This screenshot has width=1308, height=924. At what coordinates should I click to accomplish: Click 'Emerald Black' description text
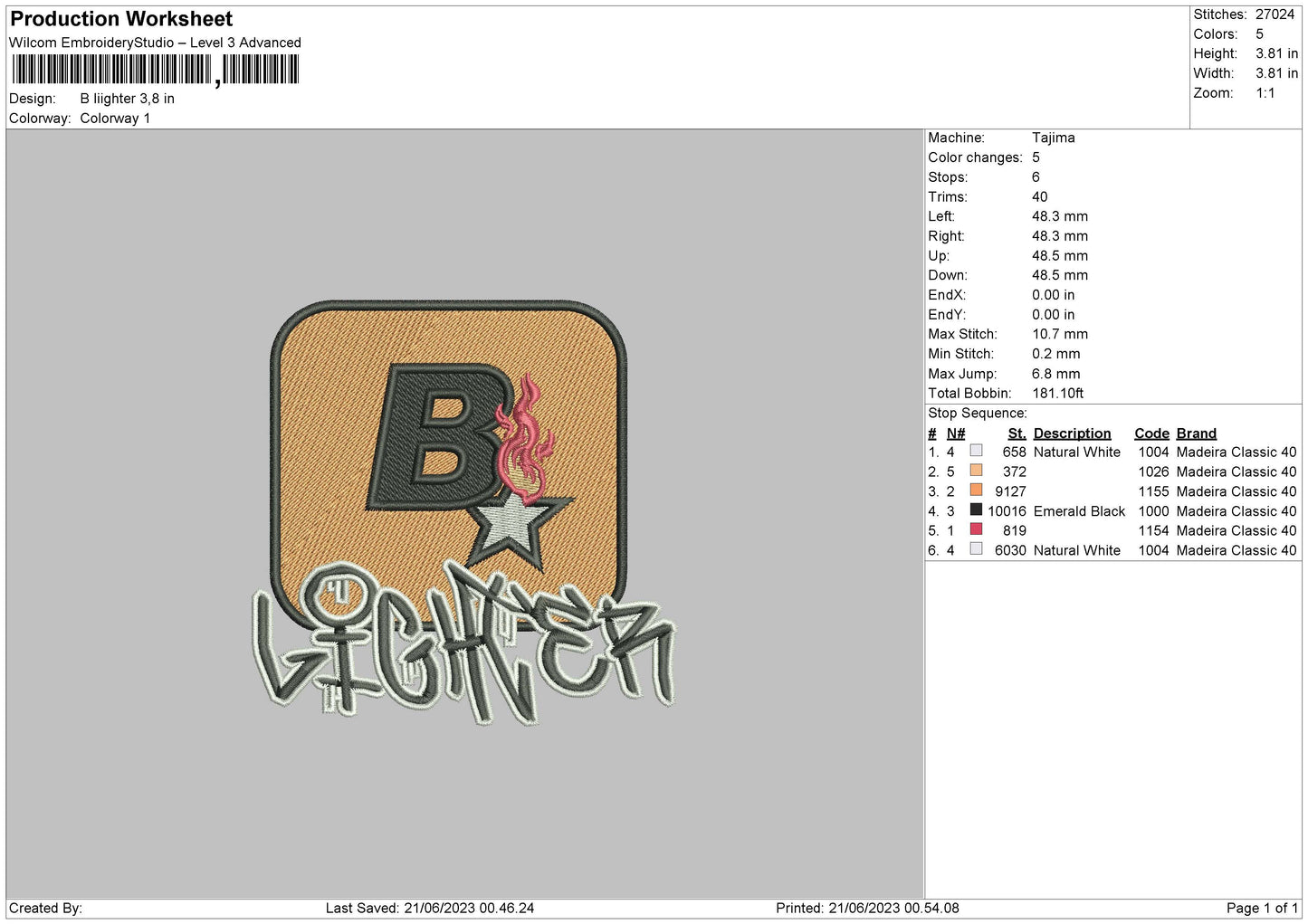1079,511
